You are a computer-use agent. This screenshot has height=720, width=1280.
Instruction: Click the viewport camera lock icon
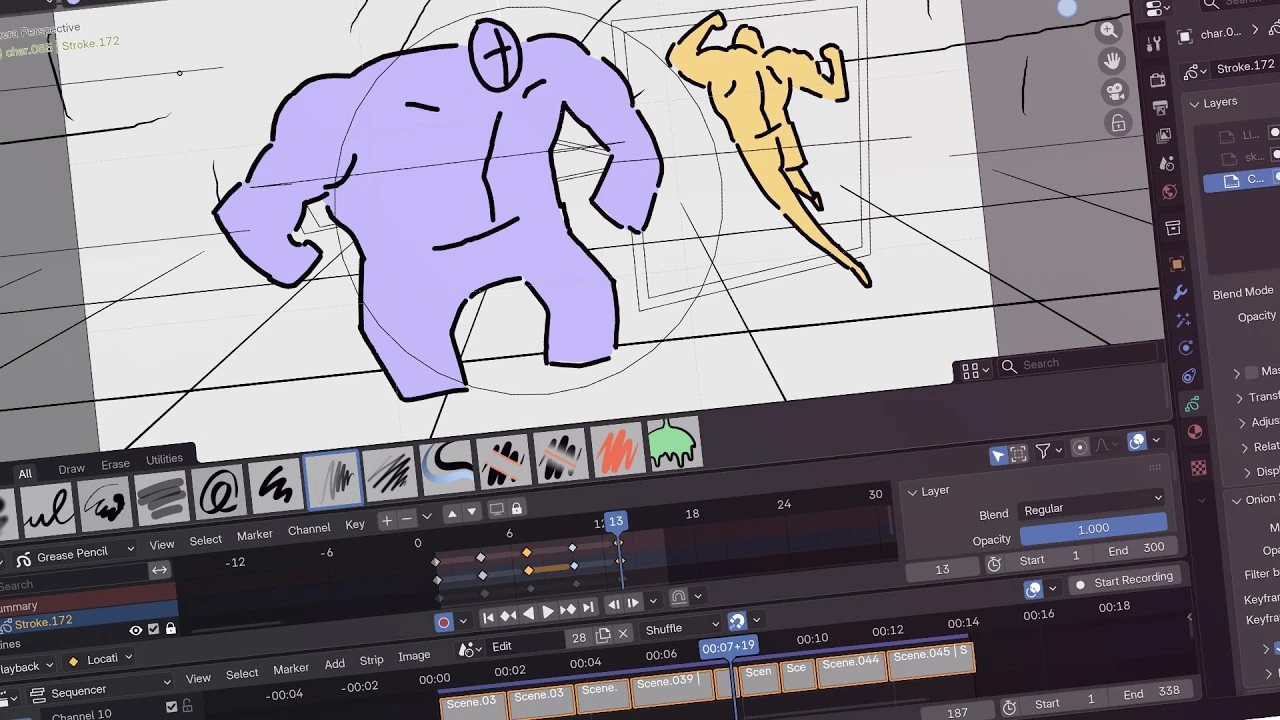1118,123
